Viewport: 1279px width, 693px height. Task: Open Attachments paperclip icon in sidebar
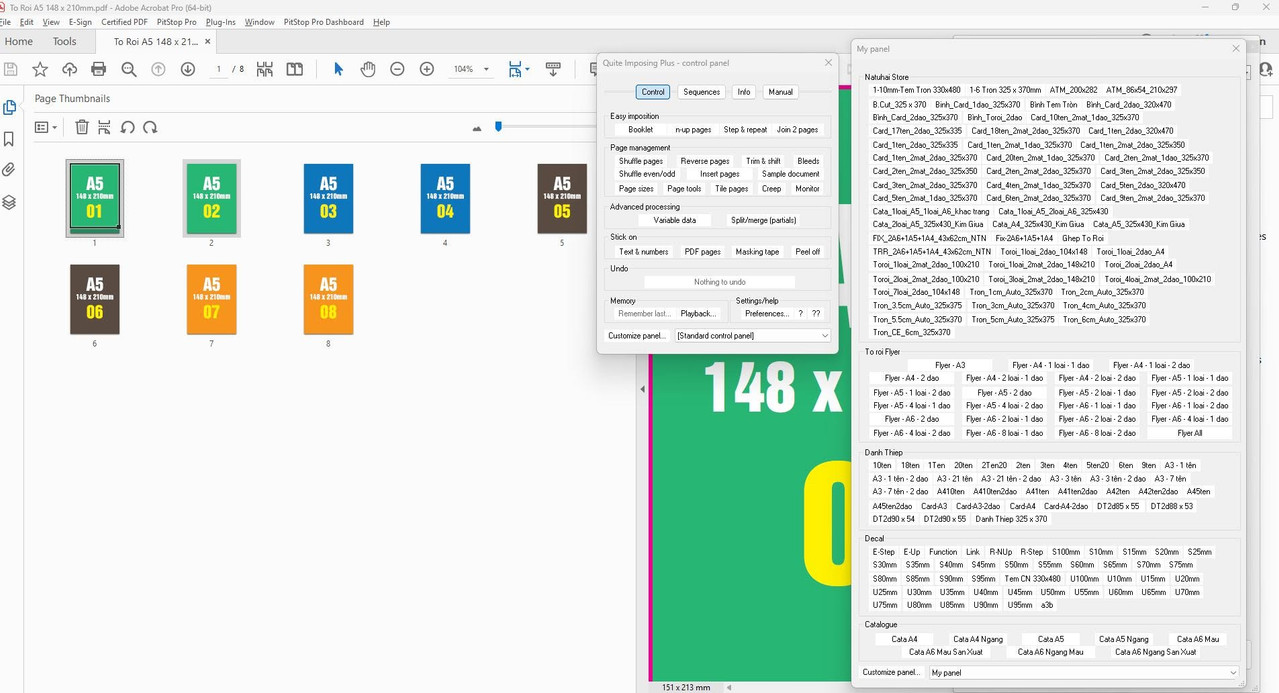9,170
